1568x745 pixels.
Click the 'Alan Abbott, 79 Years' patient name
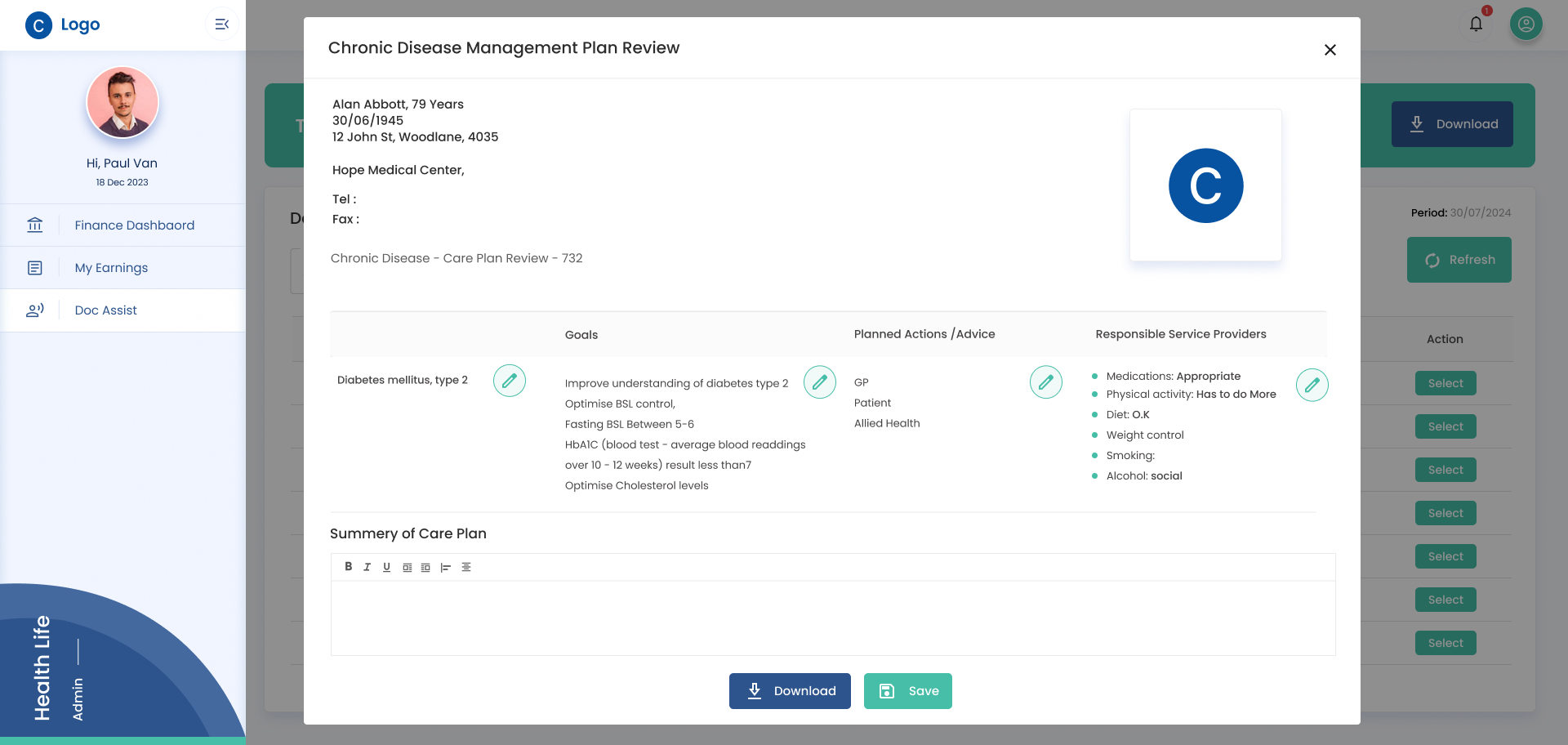tap(398, 105)
